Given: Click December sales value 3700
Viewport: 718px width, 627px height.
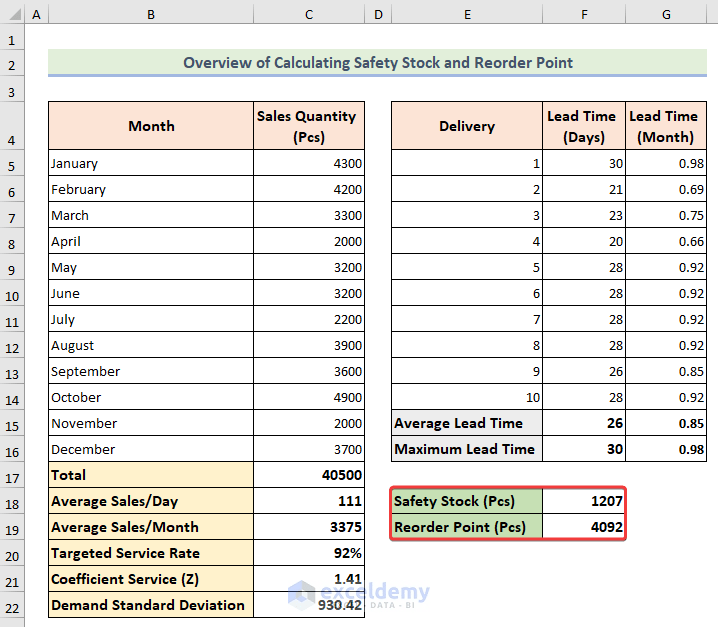Looking at the screenshot, I should pos(309,449).
